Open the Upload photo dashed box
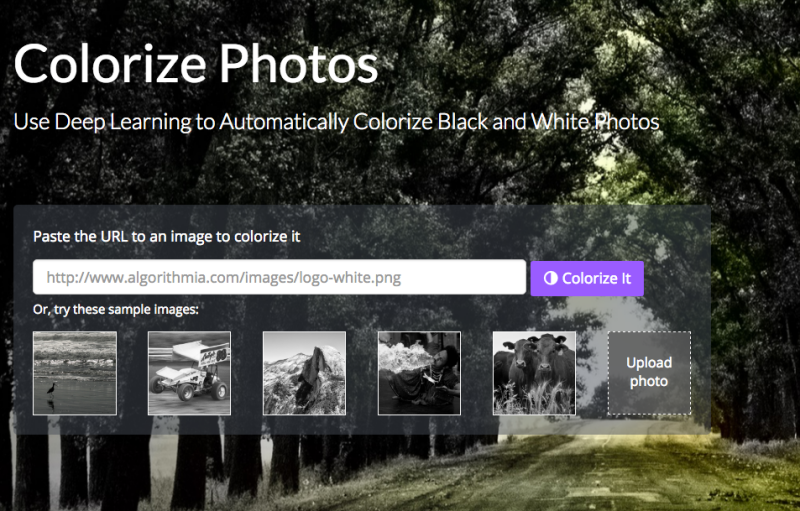 649,373
